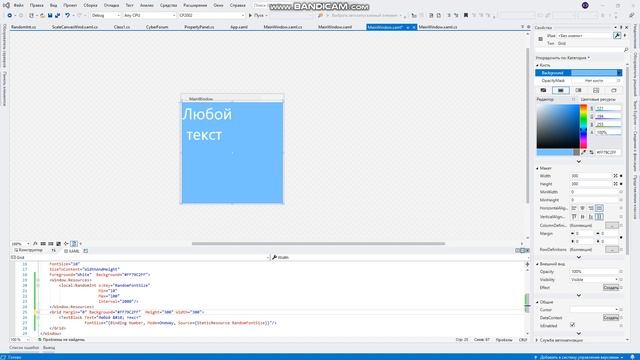Set HorizontalAlignment to left
The width and height of the screenshot is (640, 360).
574,208
